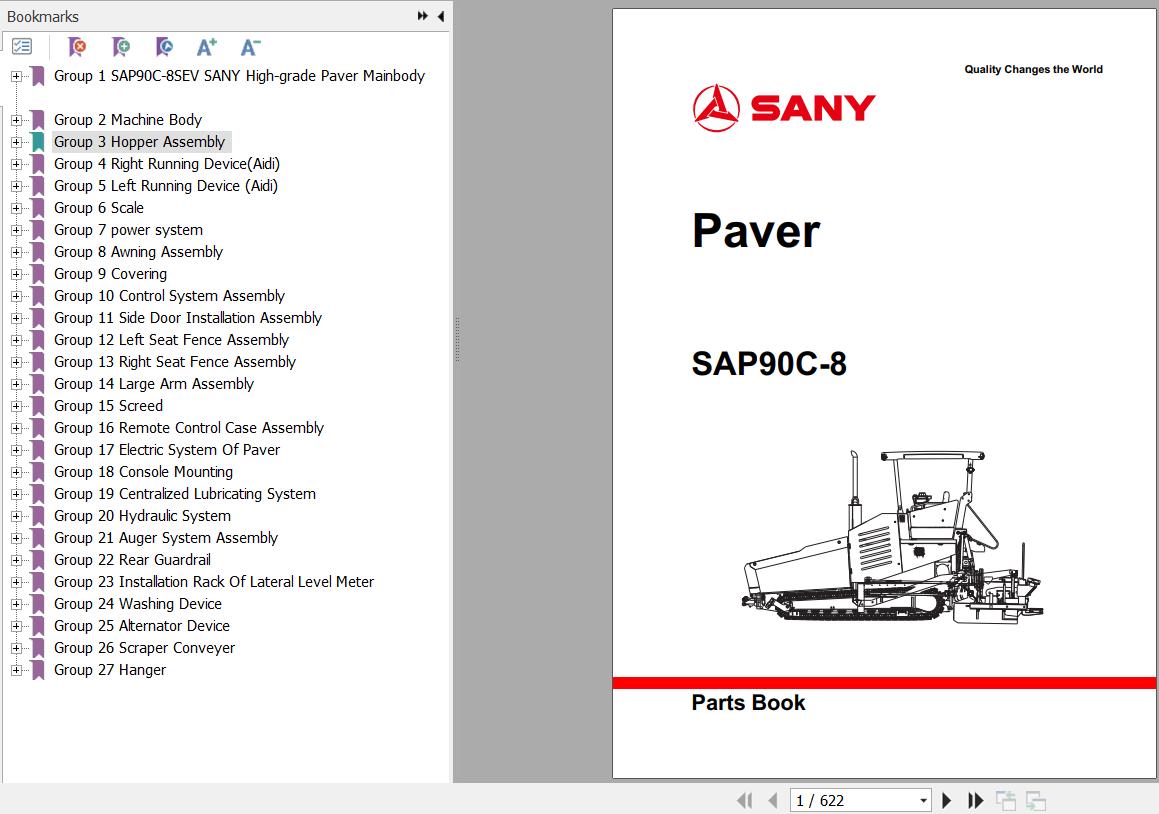Select Group 7 power system bookmark
Screen dimensions: 1159x814
[x=129, y=230]
